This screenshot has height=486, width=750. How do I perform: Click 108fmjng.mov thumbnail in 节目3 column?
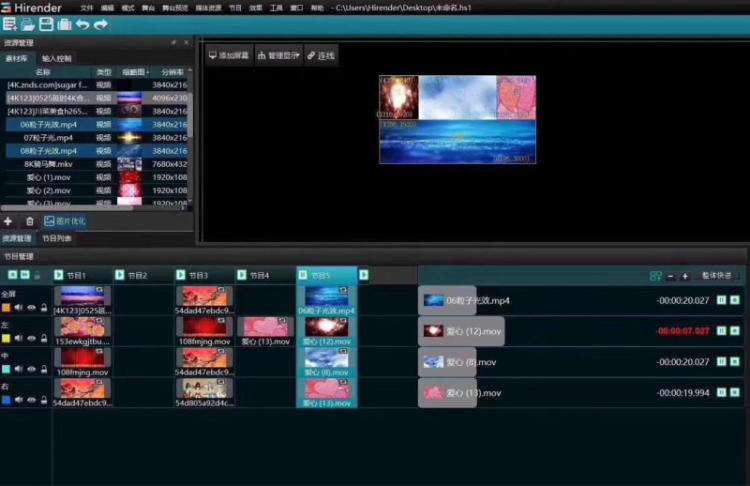coord(204,328)
